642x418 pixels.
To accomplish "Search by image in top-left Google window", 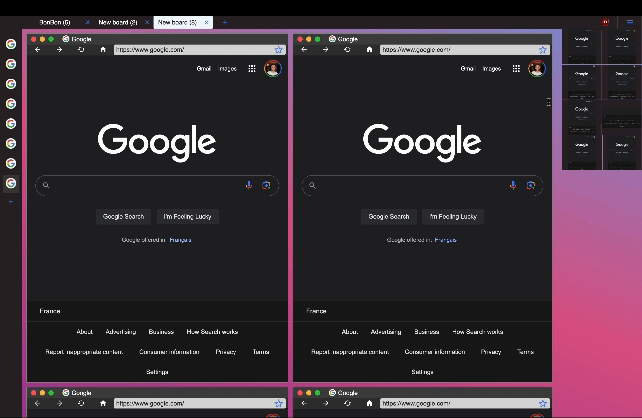I will pos(266,185).
